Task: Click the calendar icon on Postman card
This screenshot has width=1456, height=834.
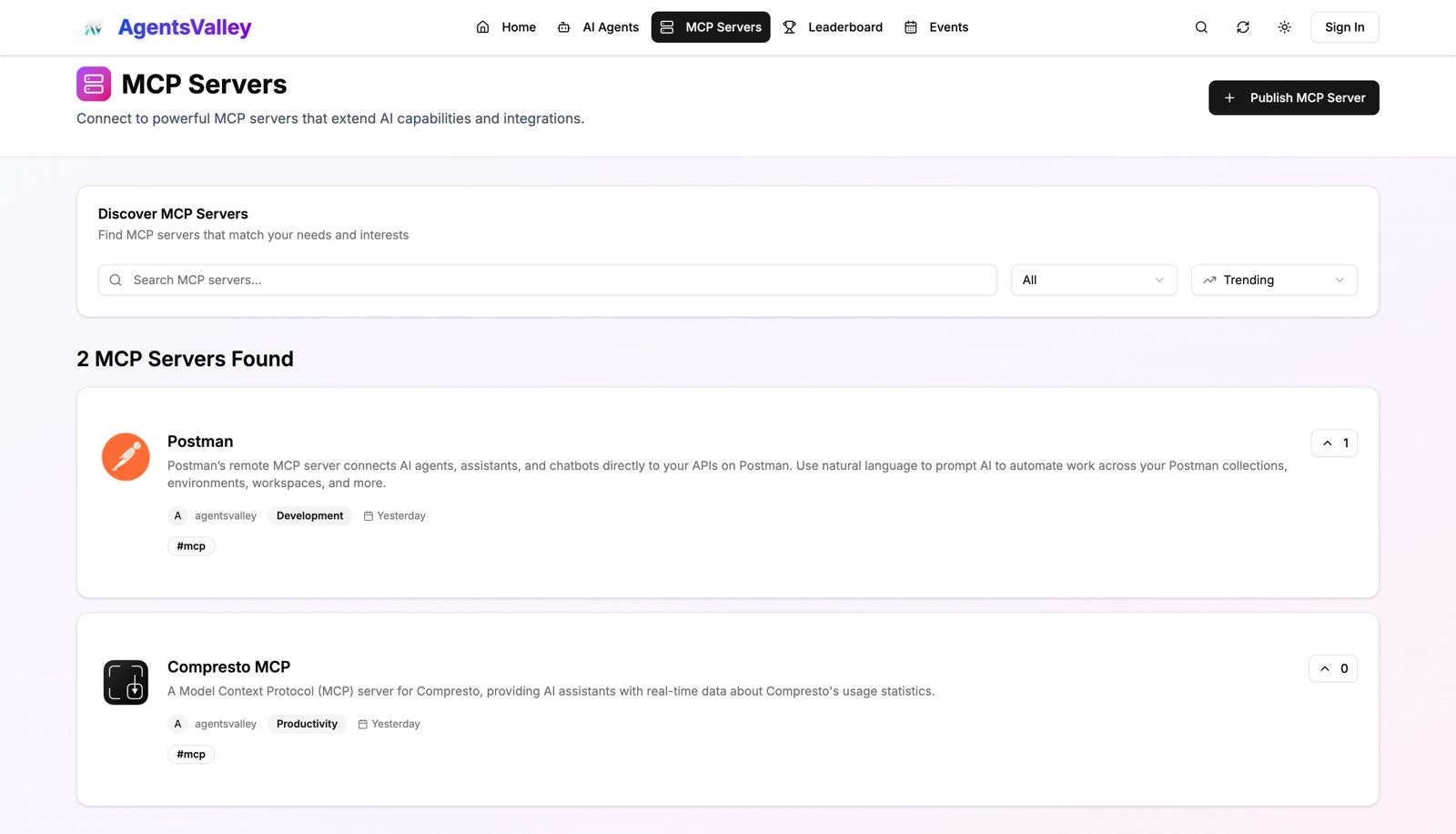Action: pos(369,516)
